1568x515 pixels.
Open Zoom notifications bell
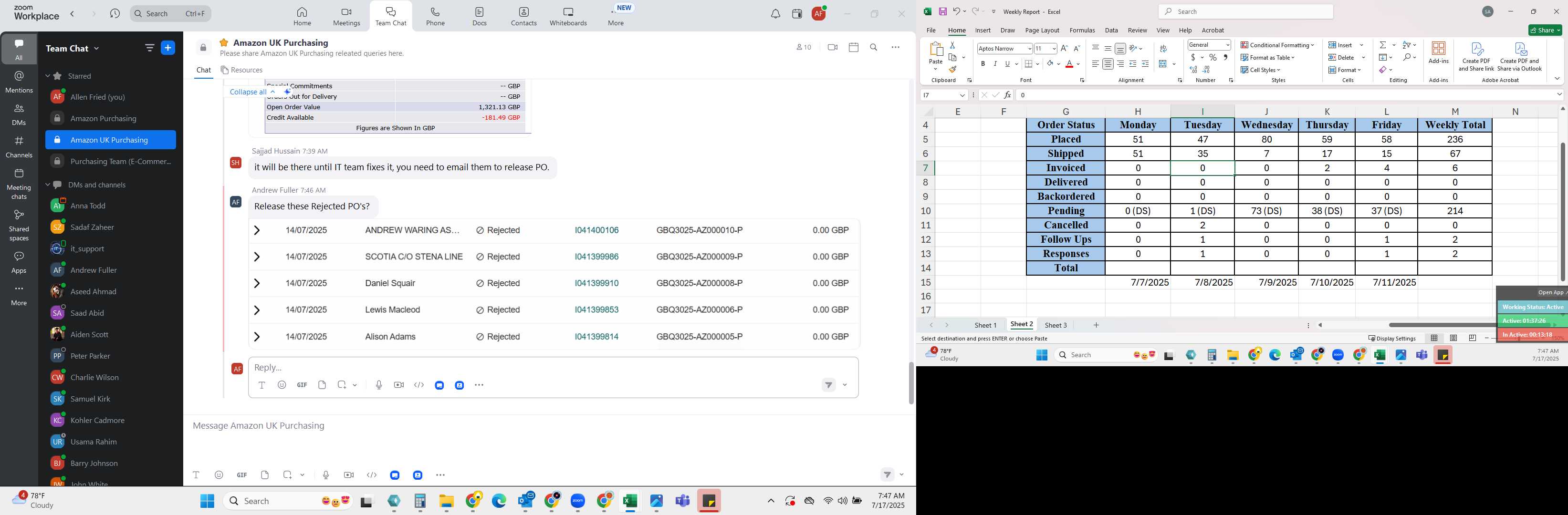[775, 14]
